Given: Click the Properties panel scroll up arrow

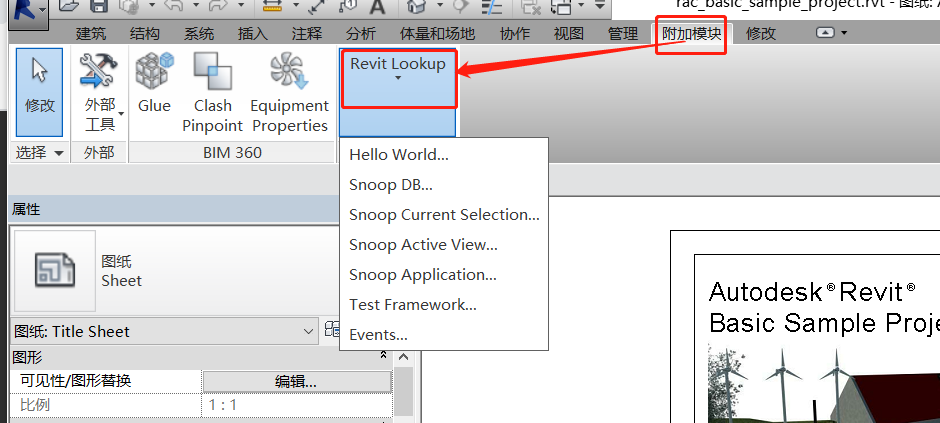Looking at the screenshot, I should [403, 357].
